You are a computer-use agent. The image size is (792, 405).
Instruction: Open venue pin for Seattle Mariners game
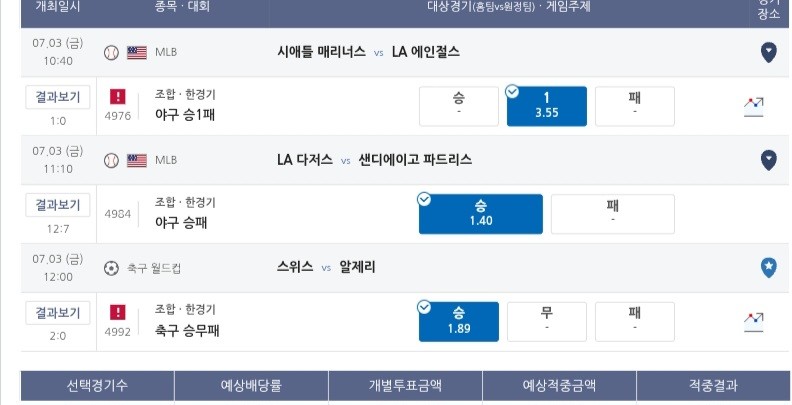click(768, 53)
